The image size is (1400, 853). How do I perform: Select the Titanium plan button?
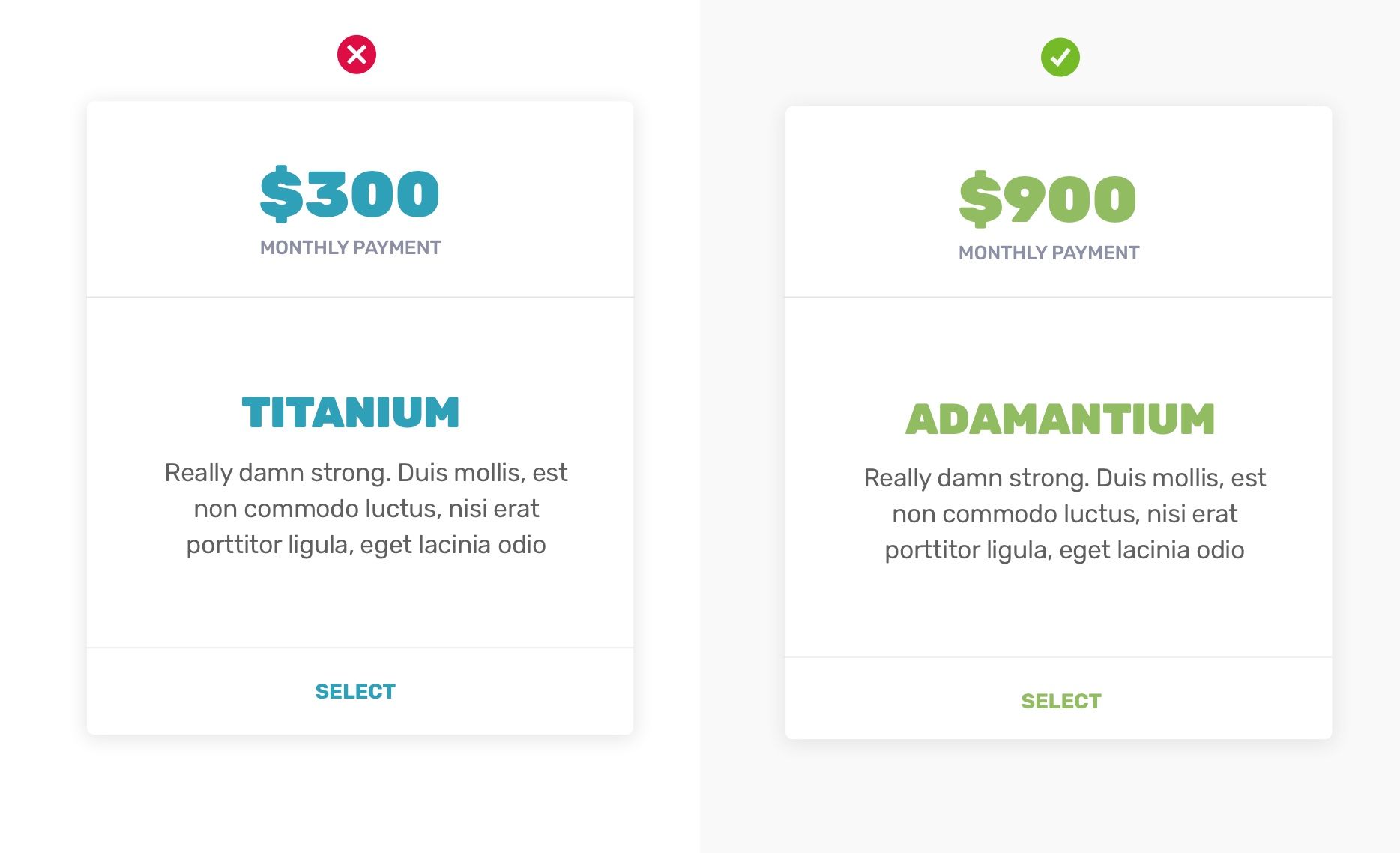pyautogui.click(x=355, y=691)
